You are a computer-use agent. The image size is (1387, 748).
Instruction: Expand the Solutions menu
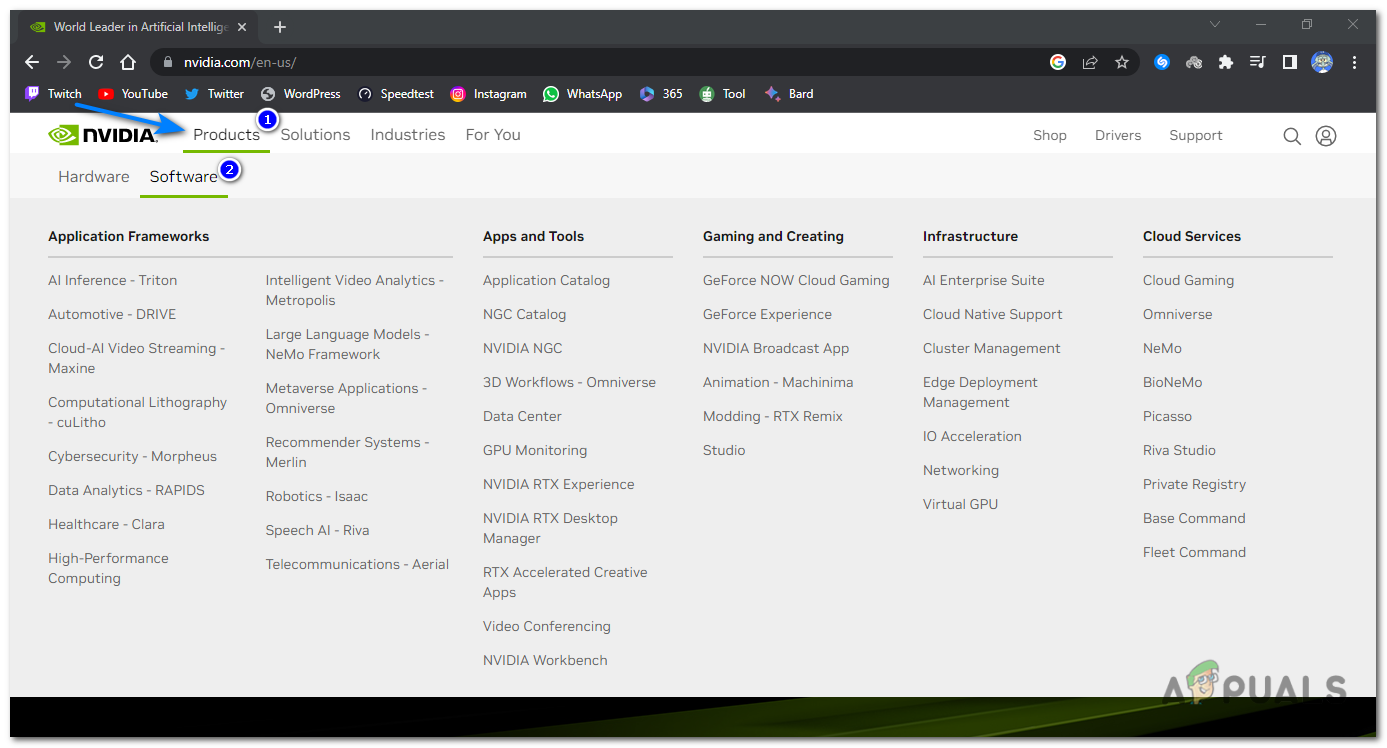(315, 134)
